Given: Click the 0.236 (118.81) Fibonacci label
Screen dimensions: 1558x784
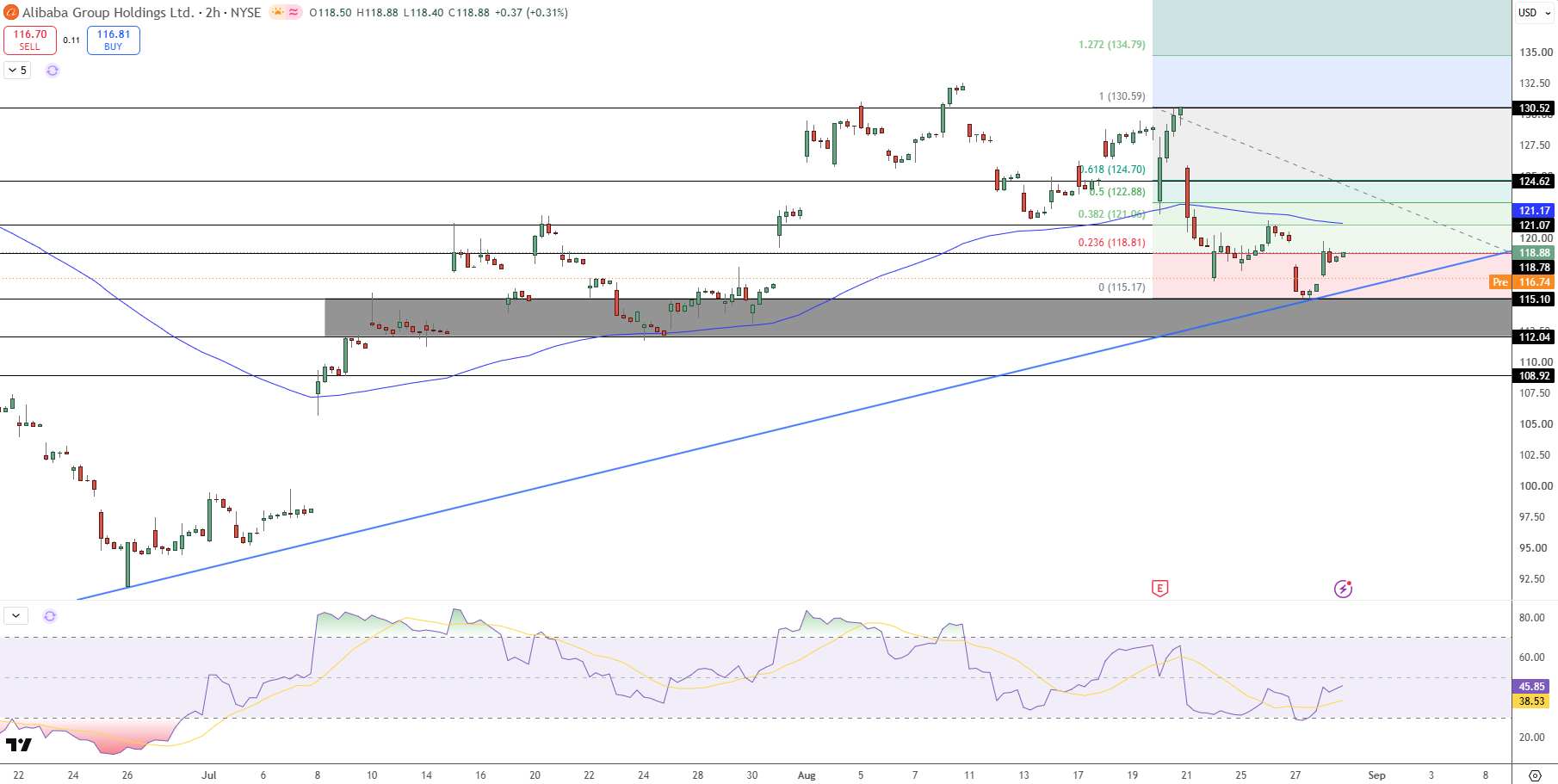Looking at the screenshot, I should coord(1111,243).
